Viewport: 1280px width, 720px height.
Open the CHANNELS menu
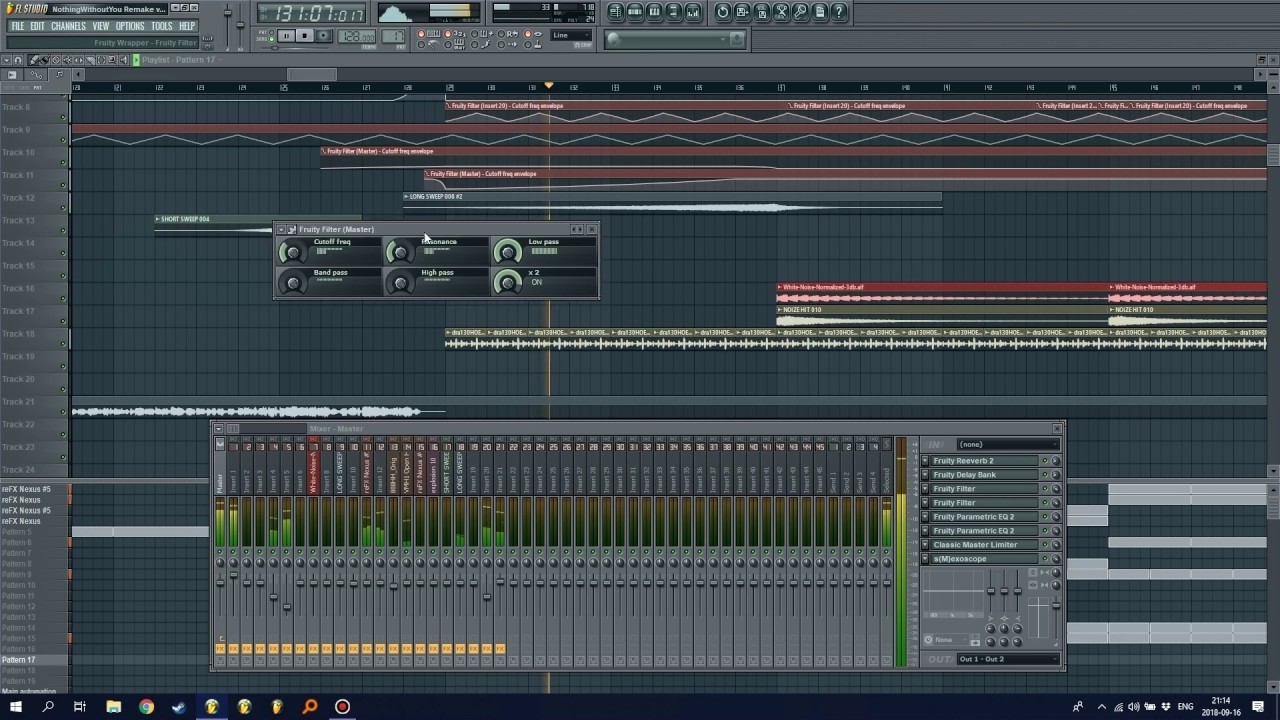(68, 26)
